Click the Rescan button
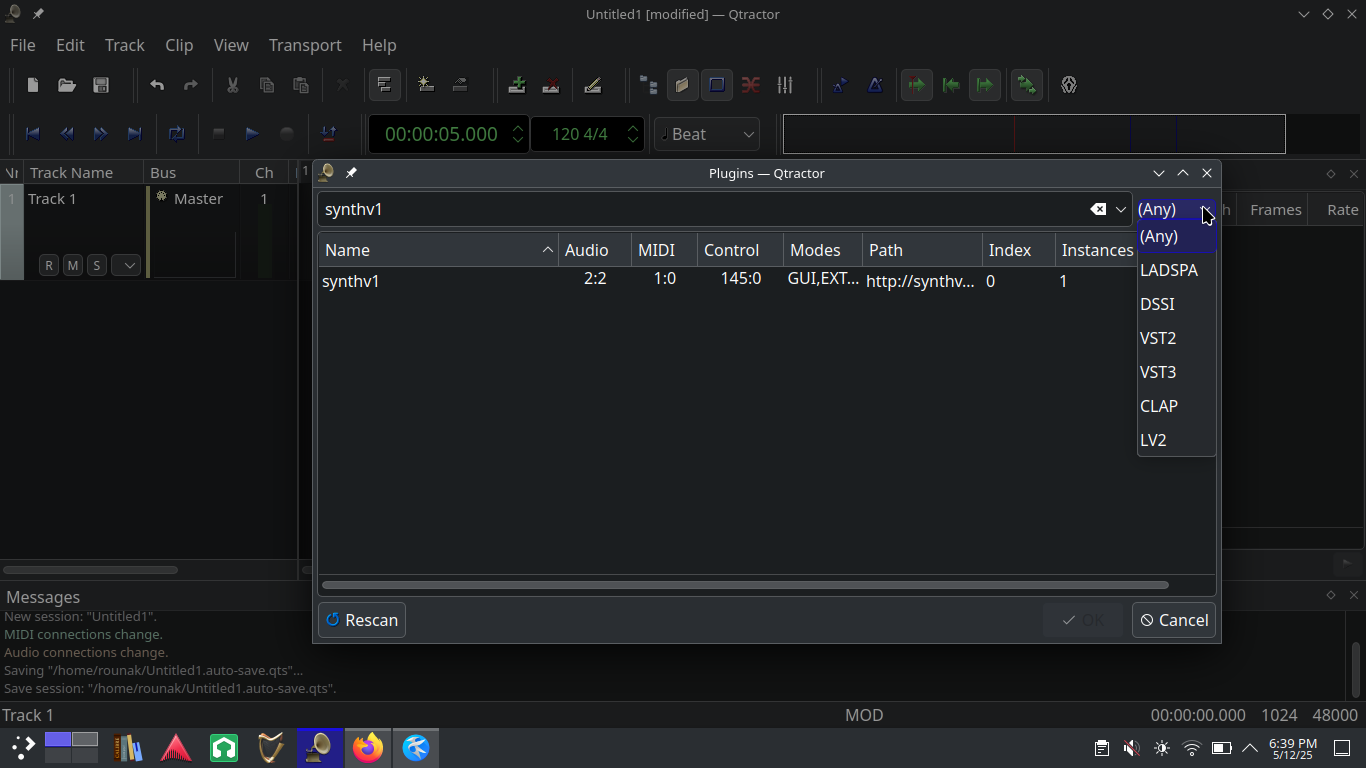 tap(362, 620)
